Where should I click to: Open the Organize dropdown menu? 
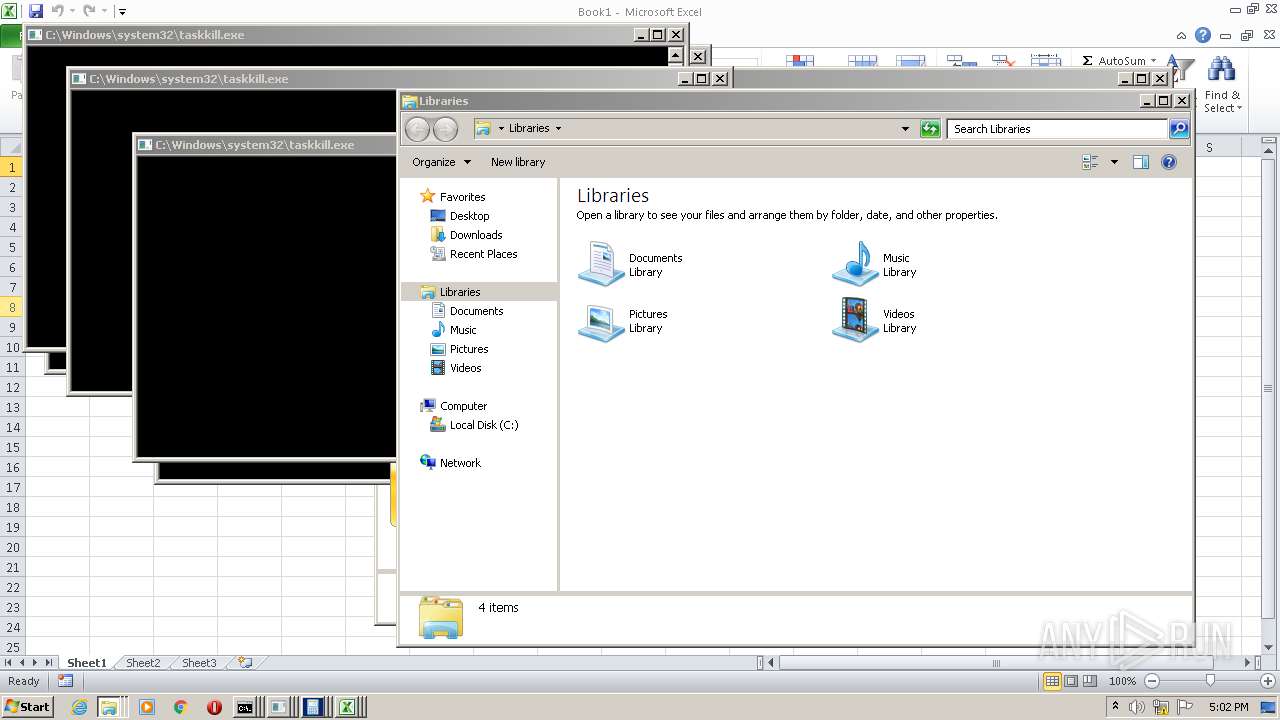point(441,162)
